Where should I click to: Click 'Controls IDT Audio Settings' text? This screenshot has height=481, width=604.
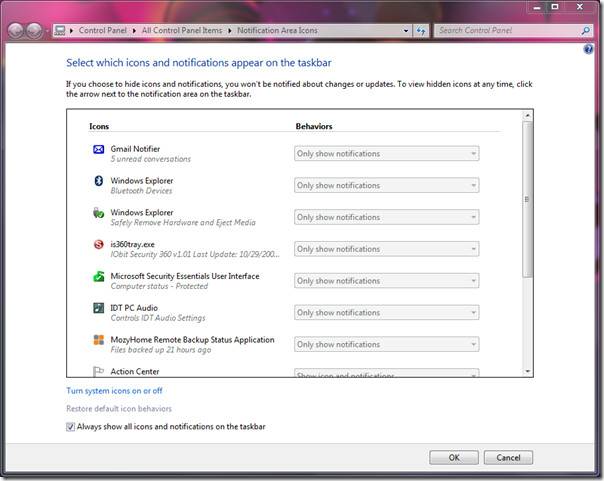(x=158, y=318)
